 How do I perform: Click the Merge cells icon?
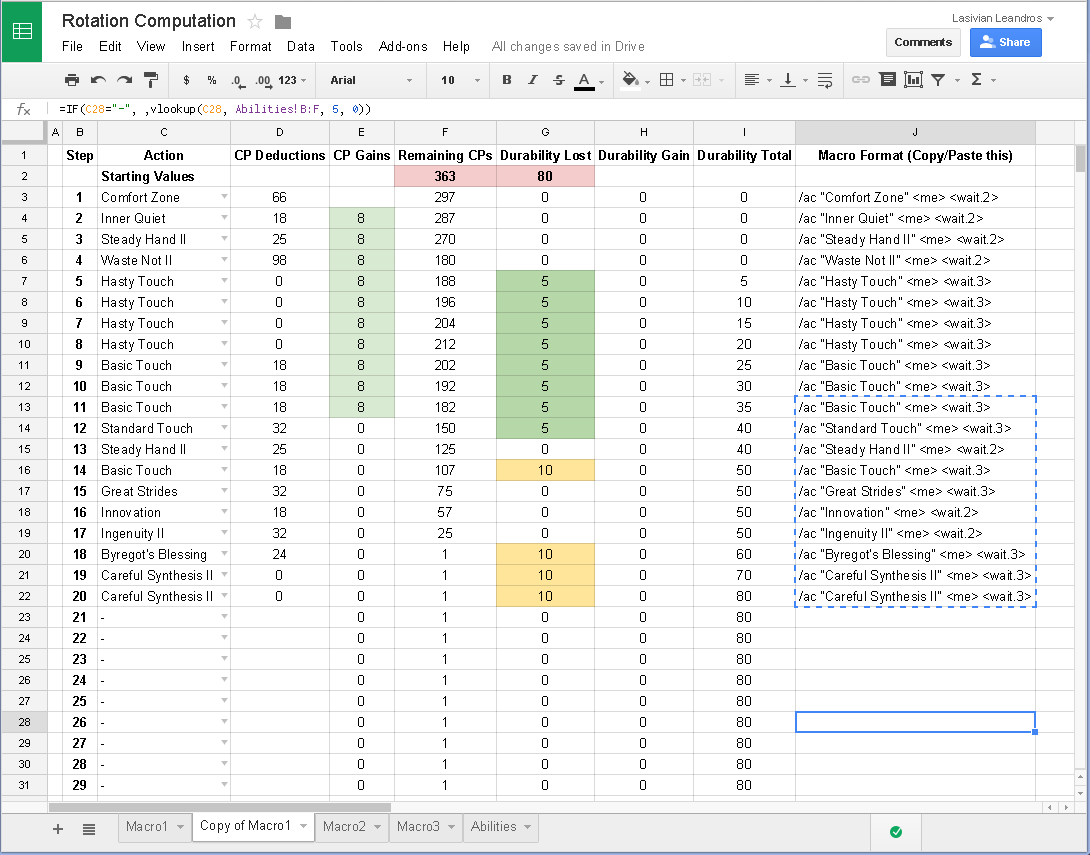[x=702, y=80]
